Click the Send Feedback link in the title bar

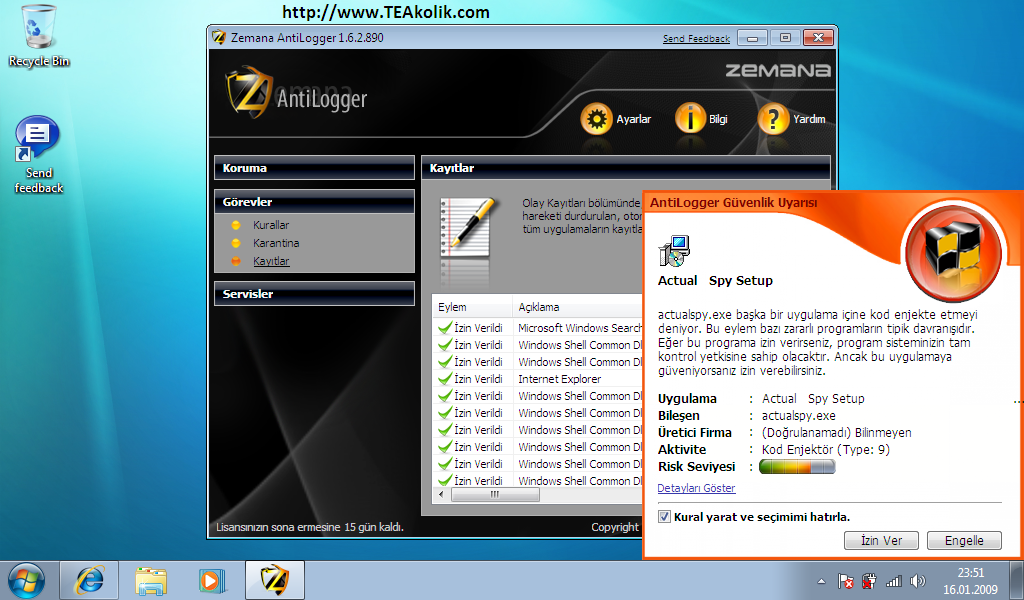point(696,39)
